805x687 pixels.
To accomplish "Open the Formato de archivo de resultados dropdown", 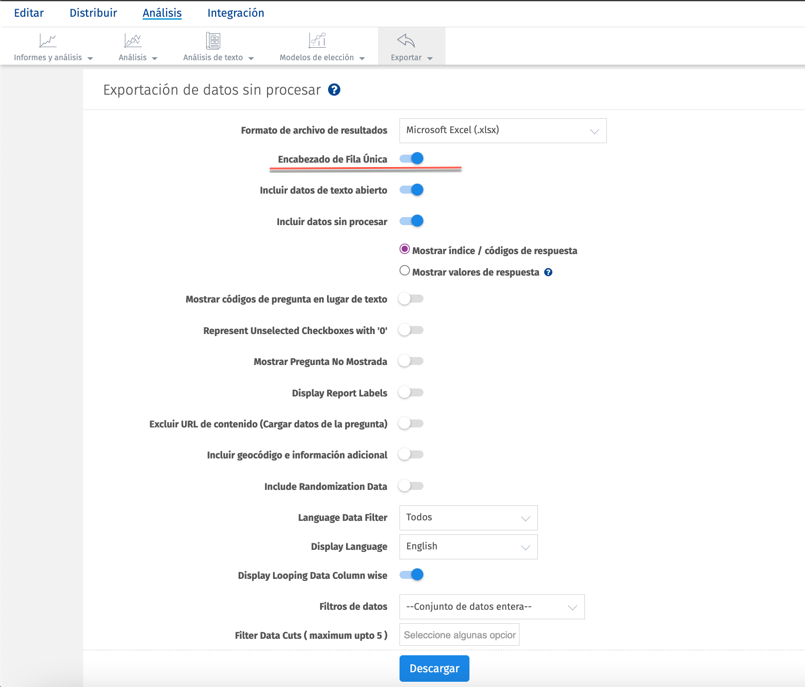I will [502, 130].
